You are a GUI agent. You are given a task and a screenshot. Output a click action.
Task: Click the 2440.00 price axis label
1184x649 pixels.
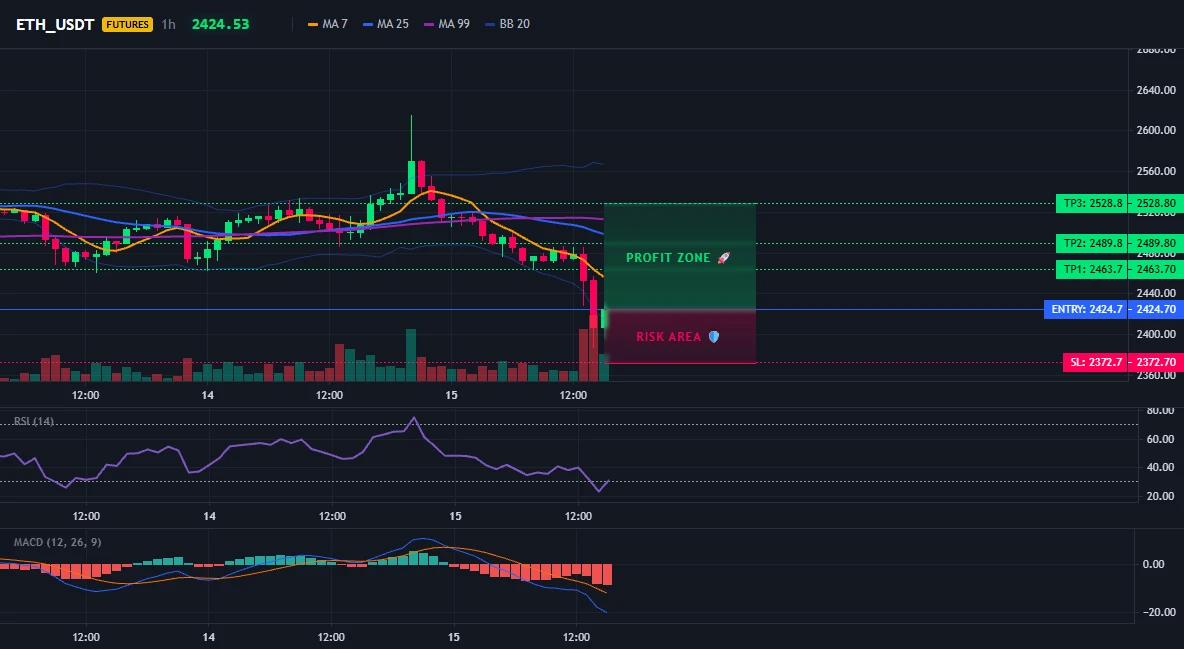pos(1155,293)
